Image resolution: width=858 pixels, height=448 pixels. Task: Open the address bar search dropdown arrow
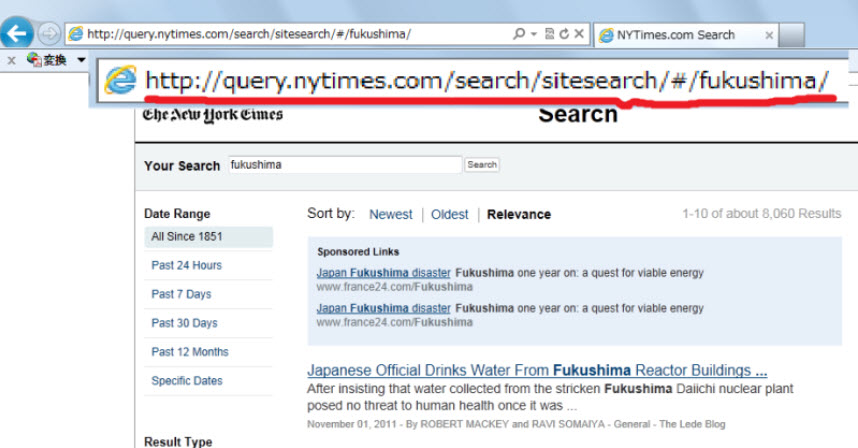point(534,34)
